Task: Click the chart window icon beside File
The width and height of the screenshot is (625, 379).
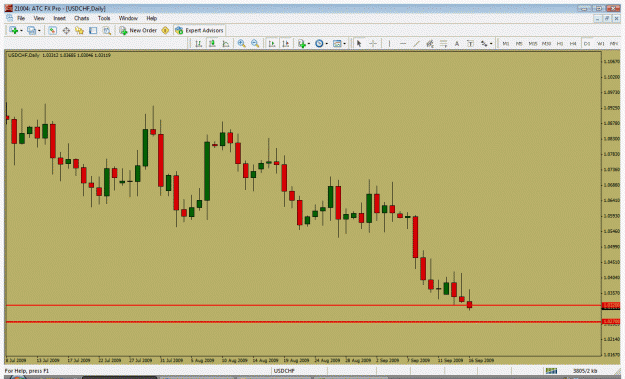Action: coord(9,18)
